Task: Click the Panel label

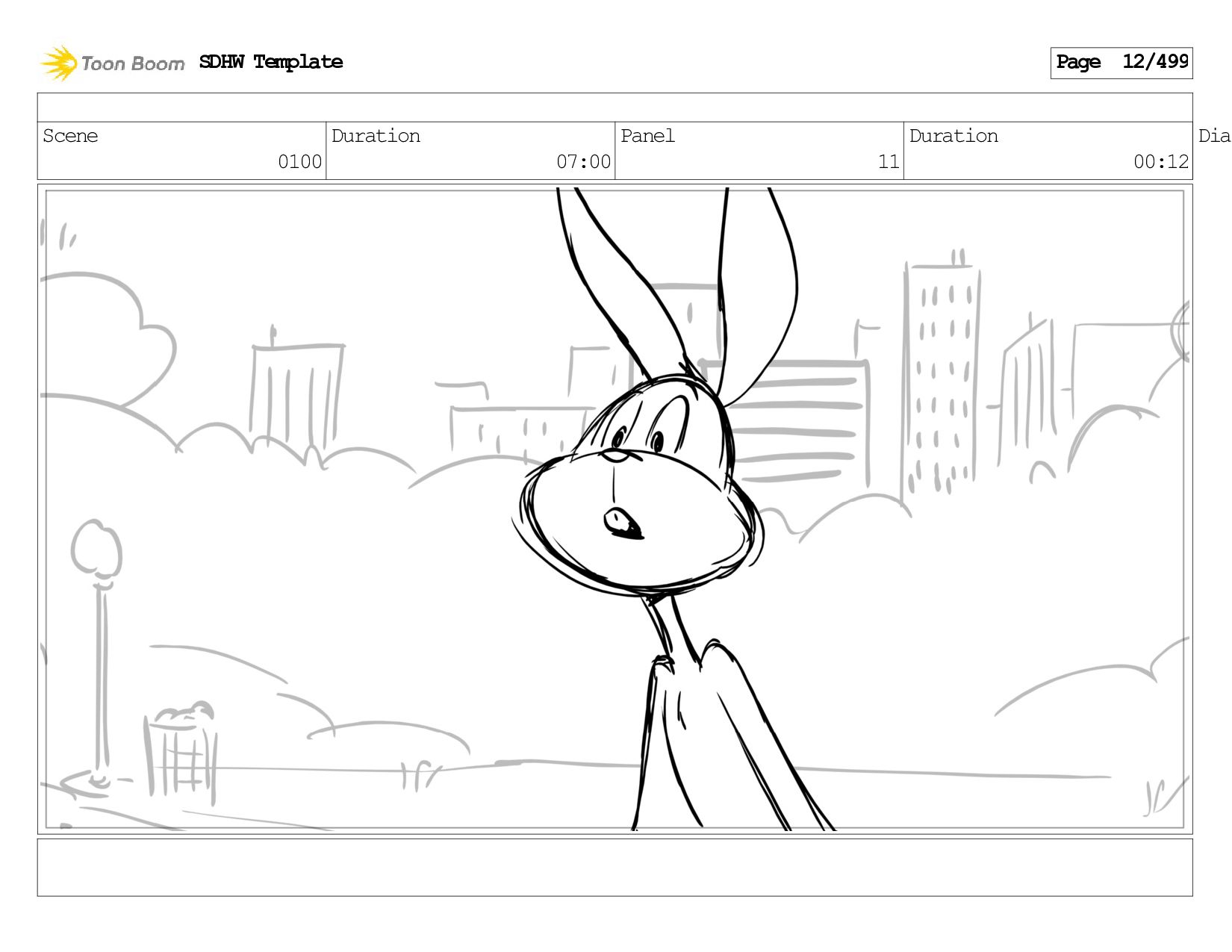Action: point(647,136)
